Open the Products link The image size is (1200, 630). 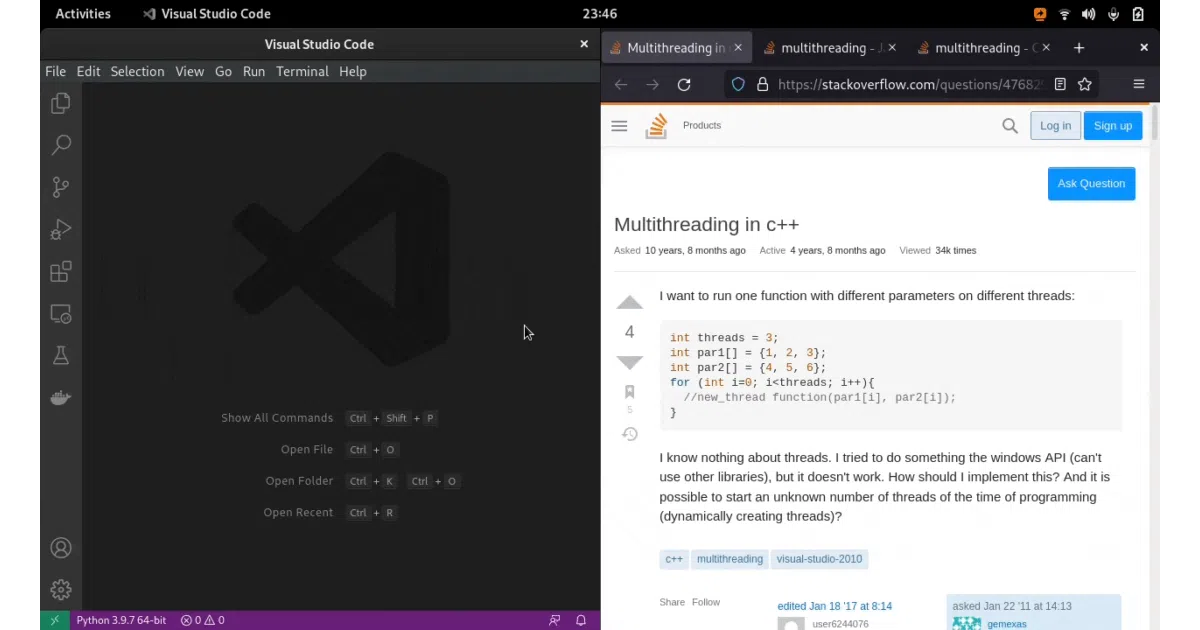[702, 126]
